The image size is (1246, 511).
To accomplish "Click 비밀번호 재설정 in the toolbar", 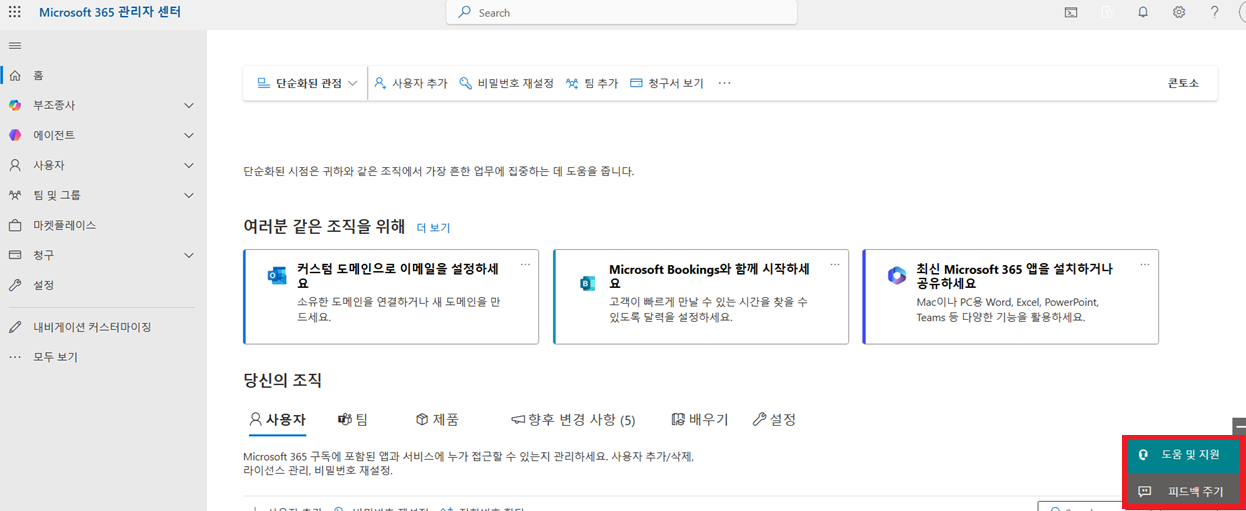I will pyautogui.click(x=506, y=83).
